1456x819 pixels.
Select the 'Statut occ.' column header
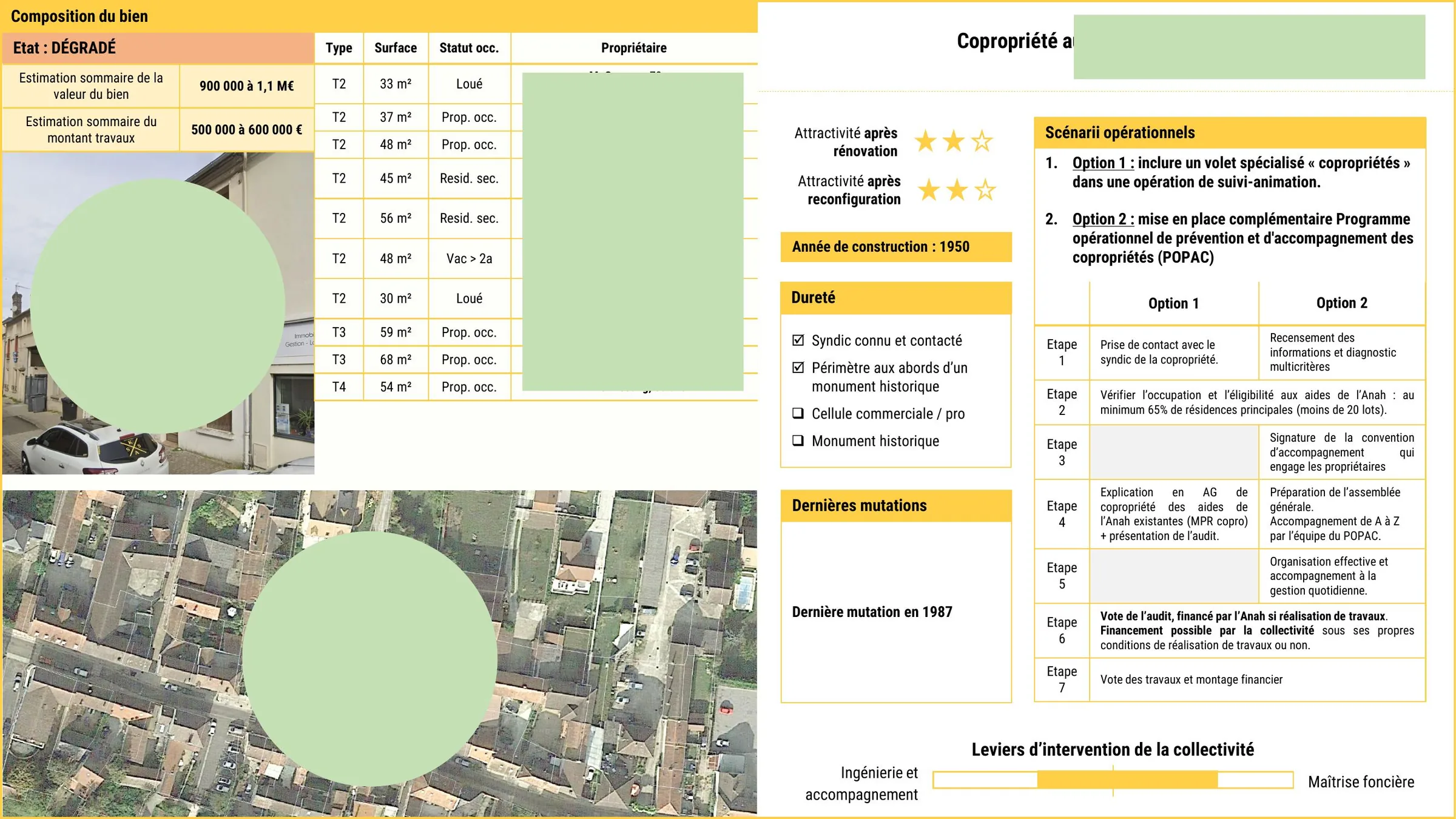tap(469, 48)
